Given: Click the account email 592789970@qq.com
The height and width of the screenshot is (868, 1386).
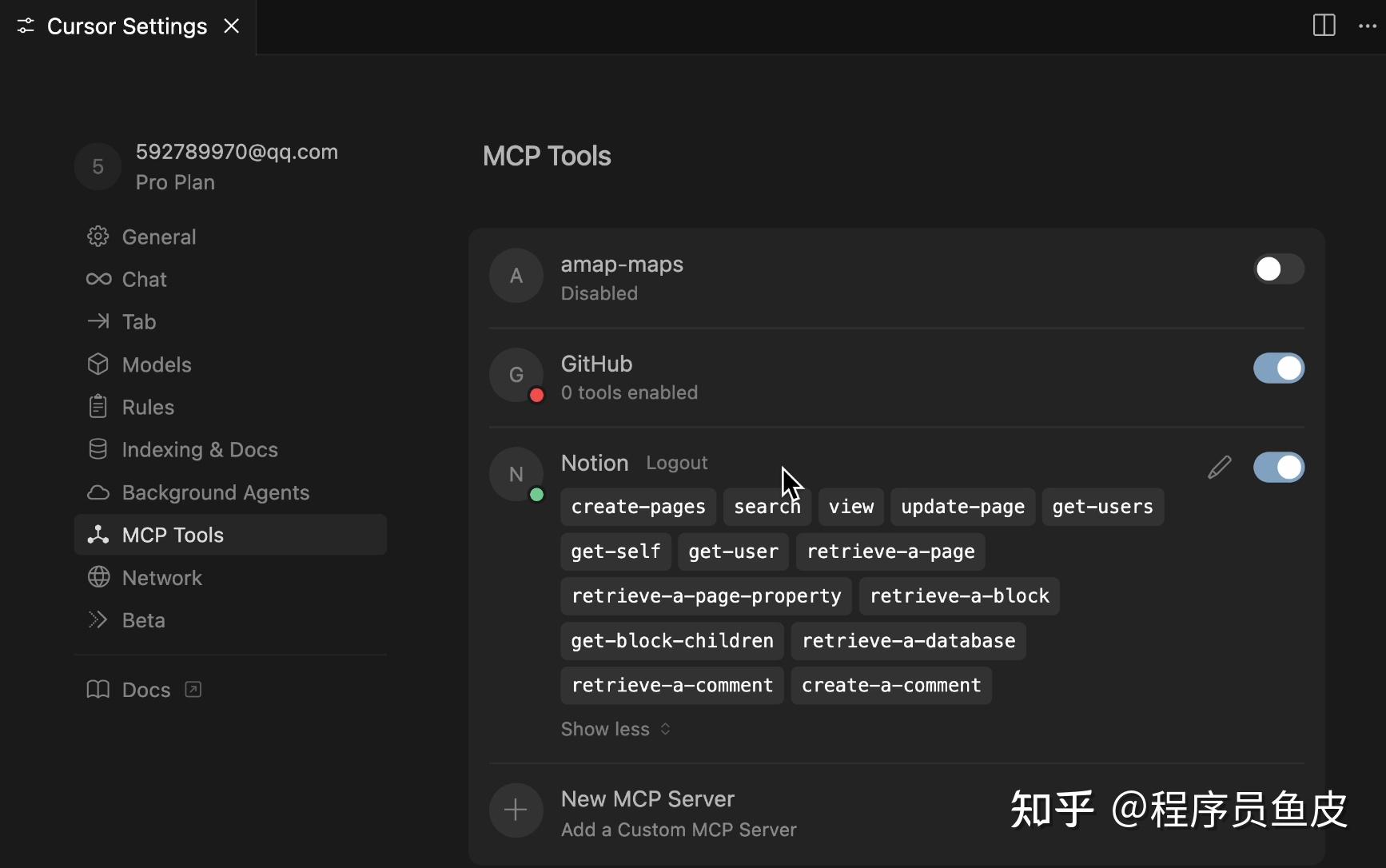Looking at the screenshot, I should point(237,152).
